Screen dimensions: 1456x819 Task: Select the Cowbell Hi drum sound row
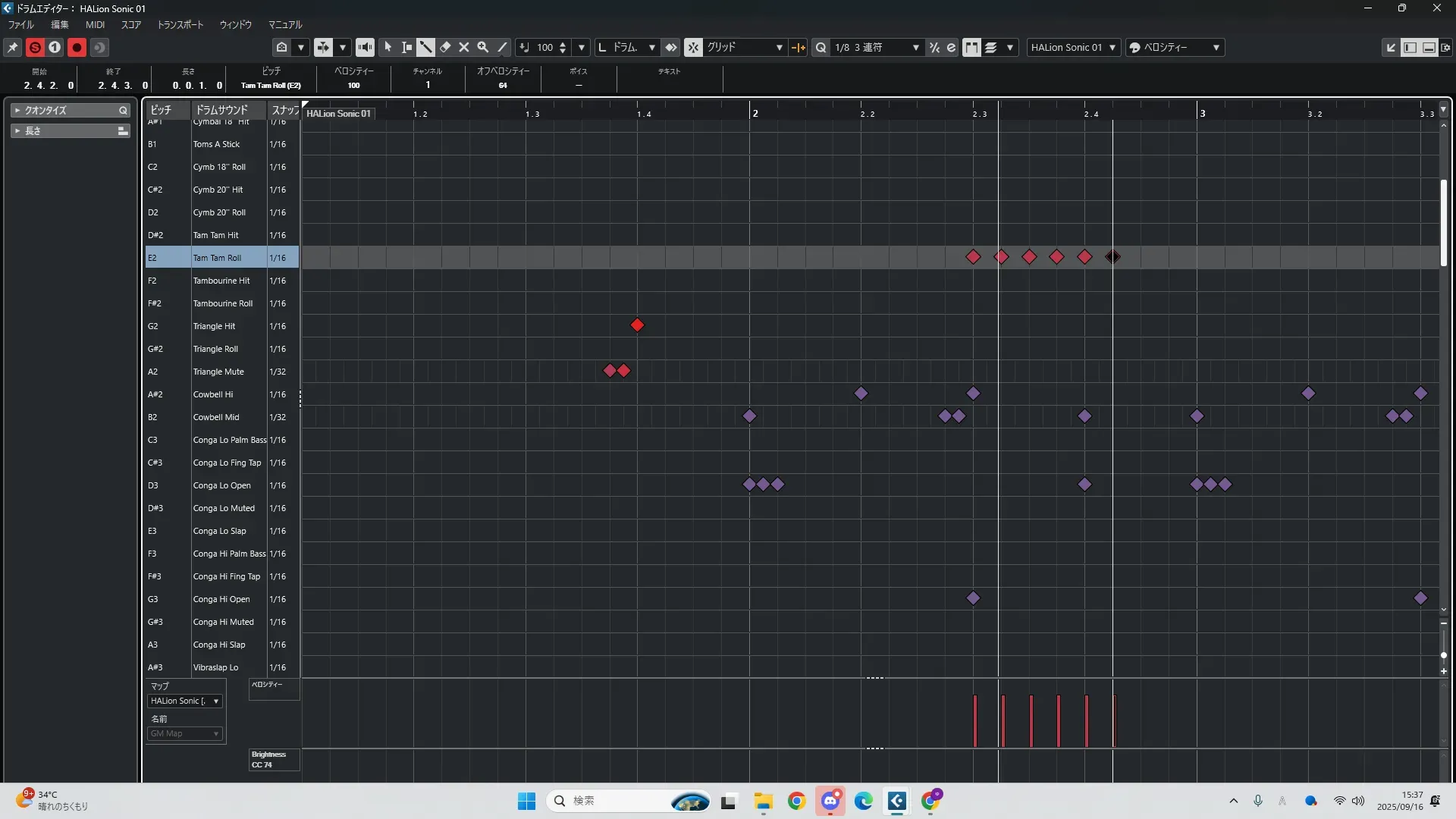click(x=213, y=394)
